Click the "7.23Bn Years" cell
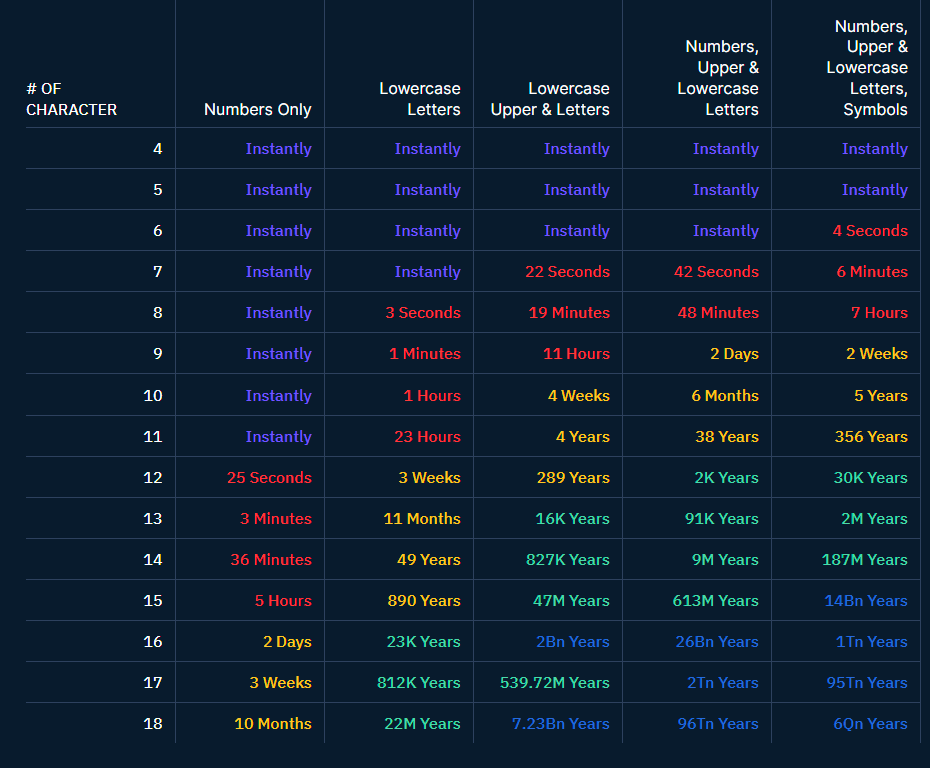The width and height of the screenshot is (930, 768). click(560, 724)
